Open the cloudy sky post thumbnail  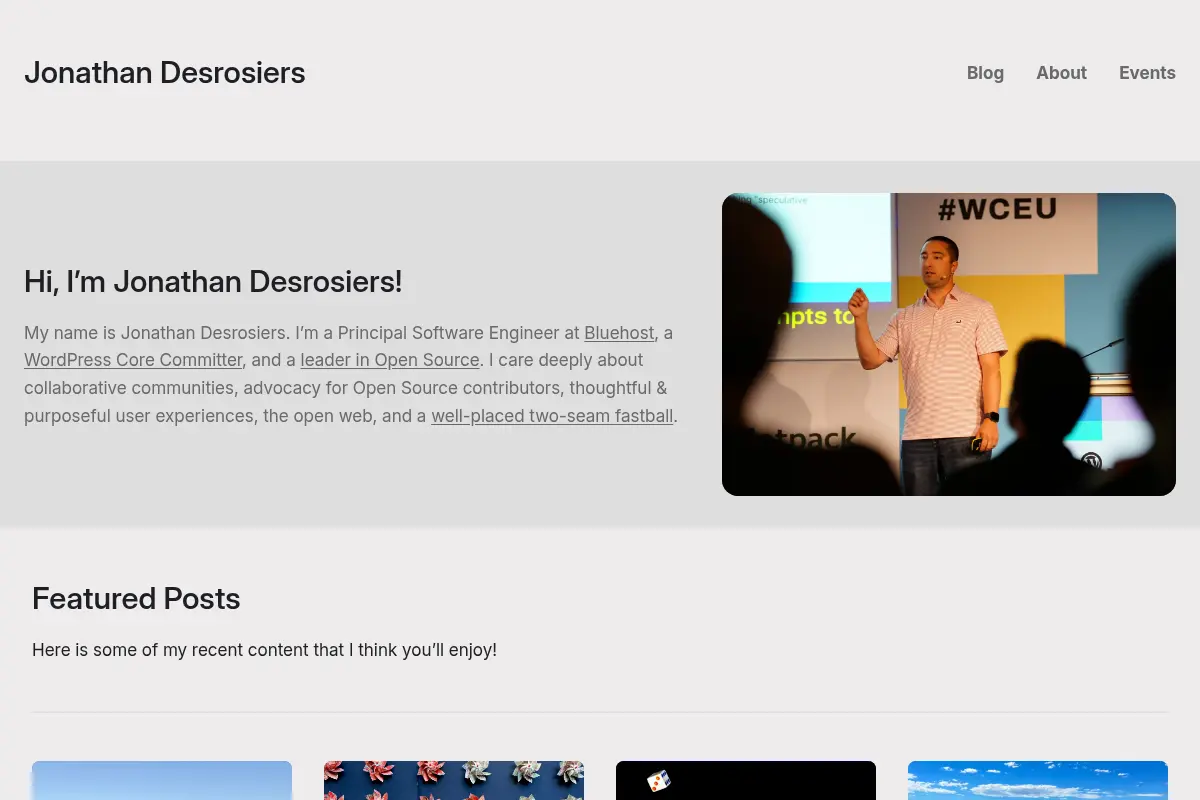1038,781
